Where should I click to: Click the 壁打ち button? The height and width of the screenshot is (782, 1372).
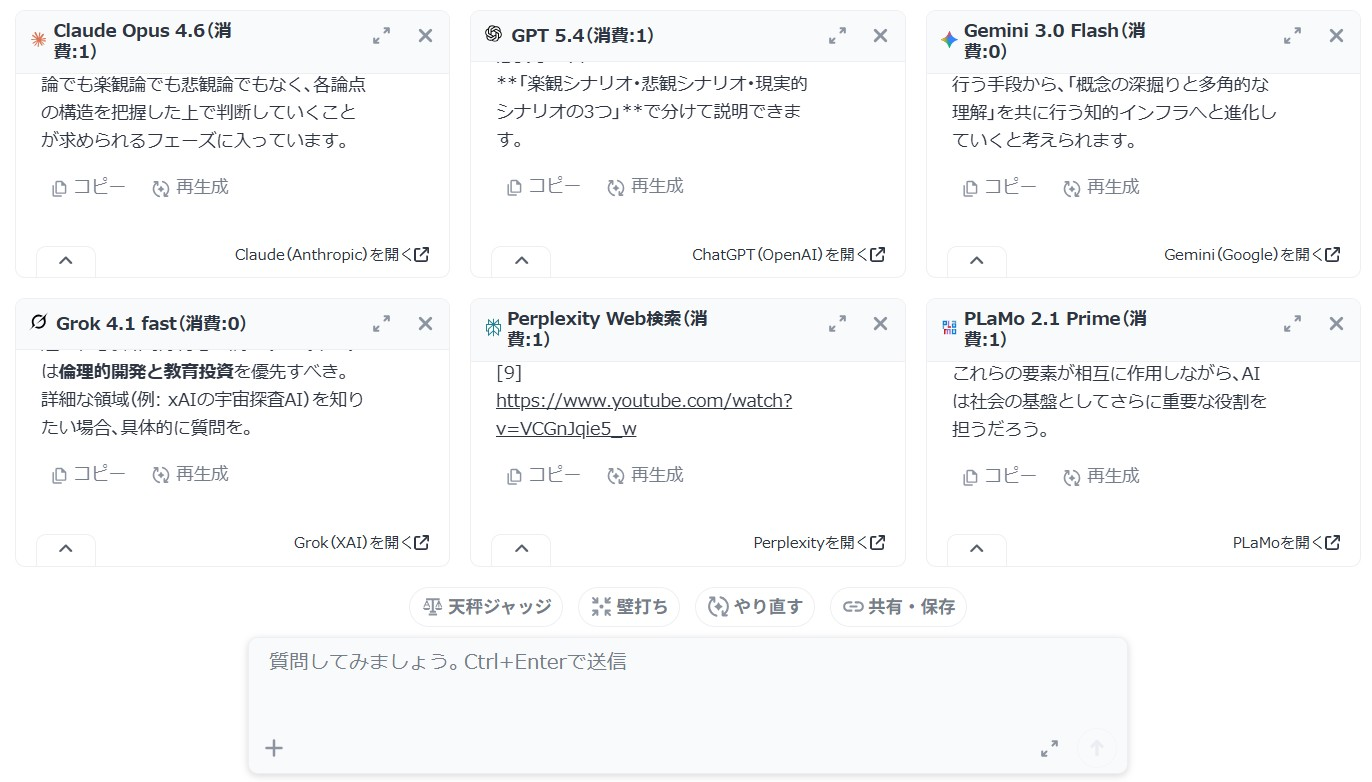coord(629,607)
